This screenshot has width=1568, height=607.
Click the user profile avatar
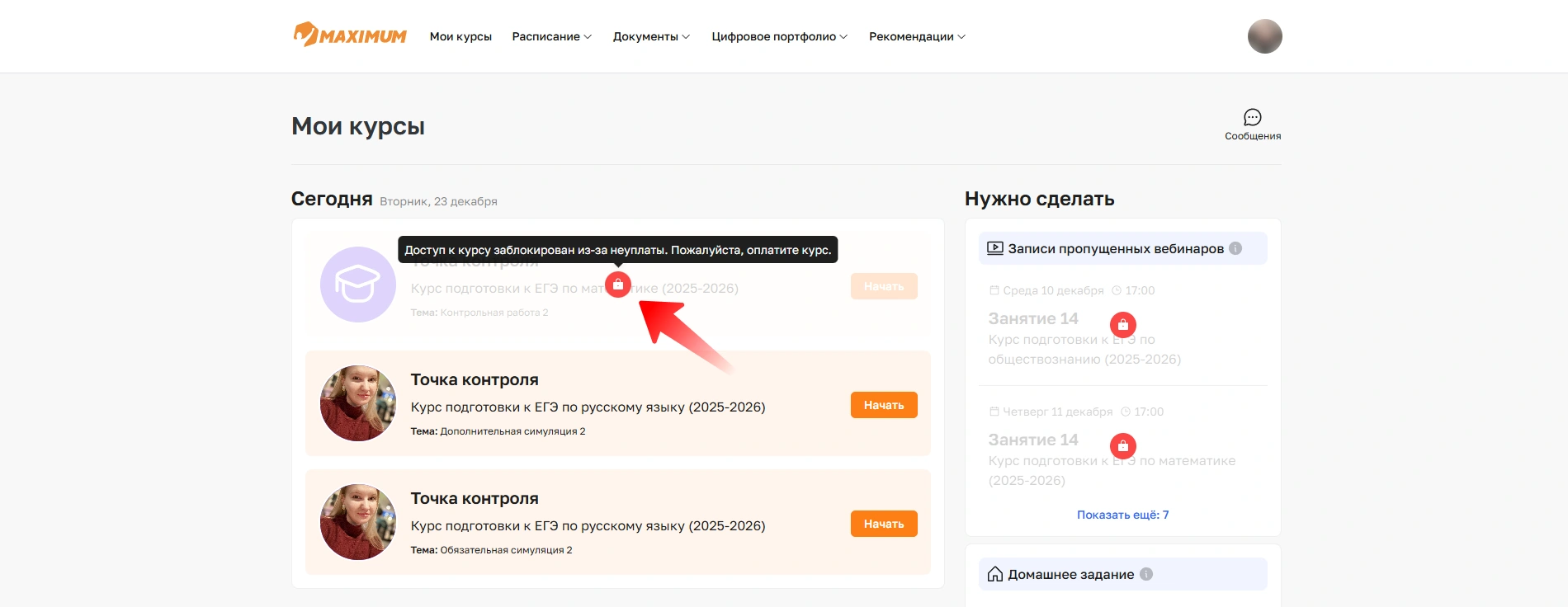coord(1264,36)
